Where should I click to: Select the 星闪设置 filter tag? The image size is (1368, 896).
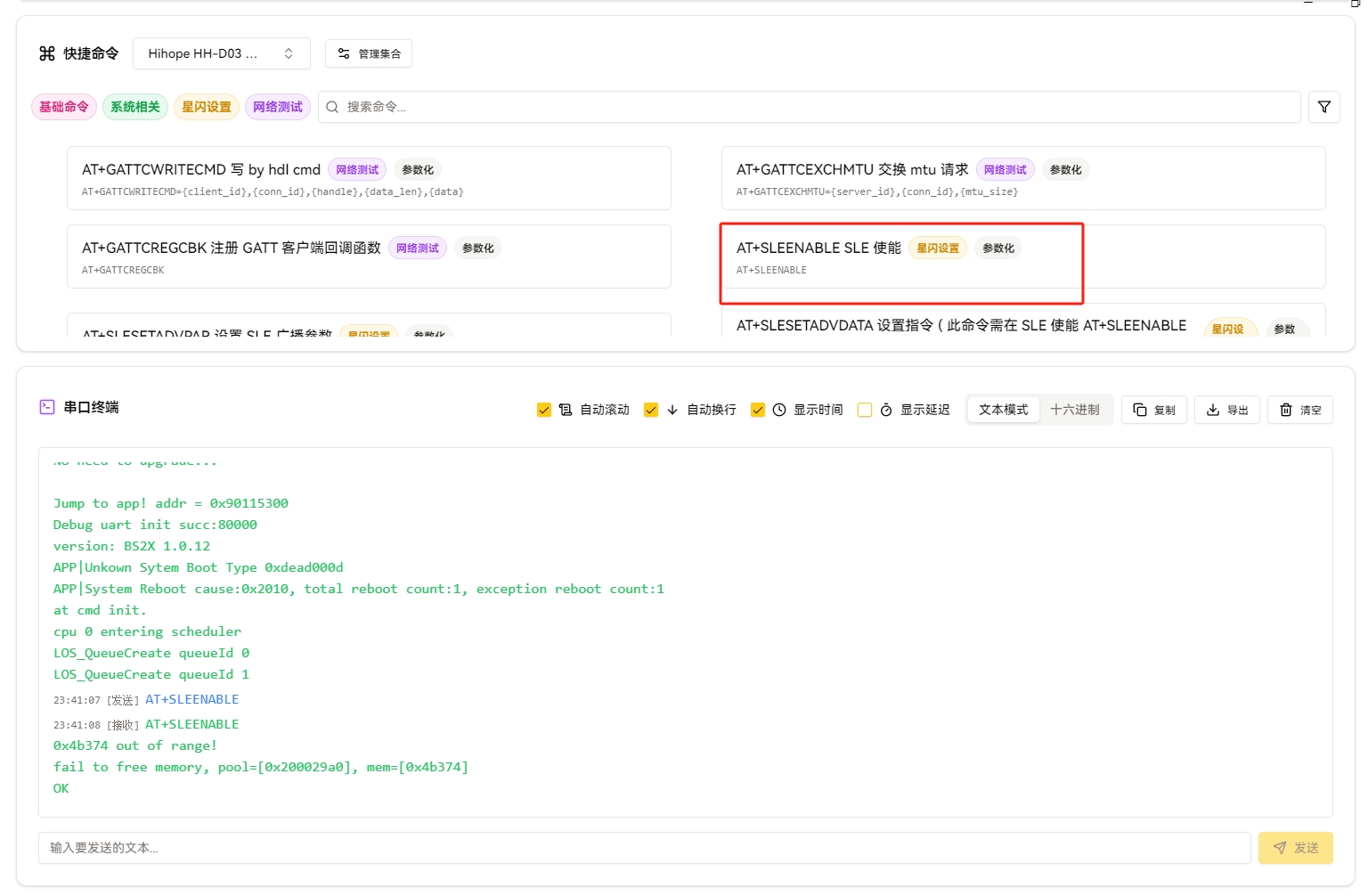pos(207,107)
